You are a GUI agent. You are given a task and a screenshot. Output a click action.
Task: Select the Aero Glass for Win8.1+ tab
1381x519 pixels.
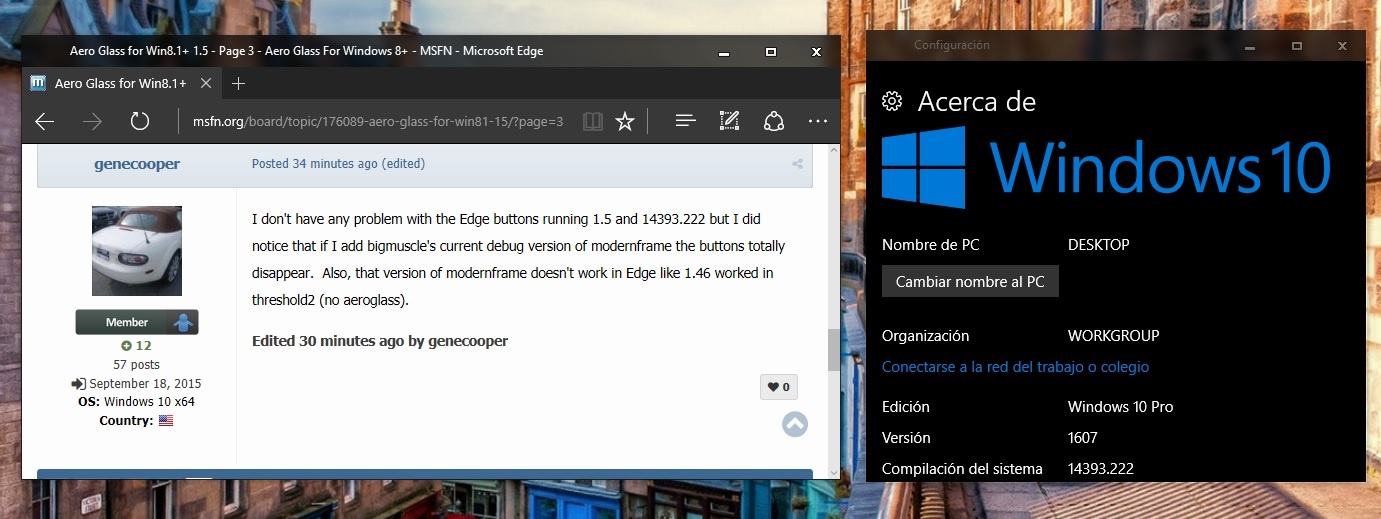click(120, 83)
